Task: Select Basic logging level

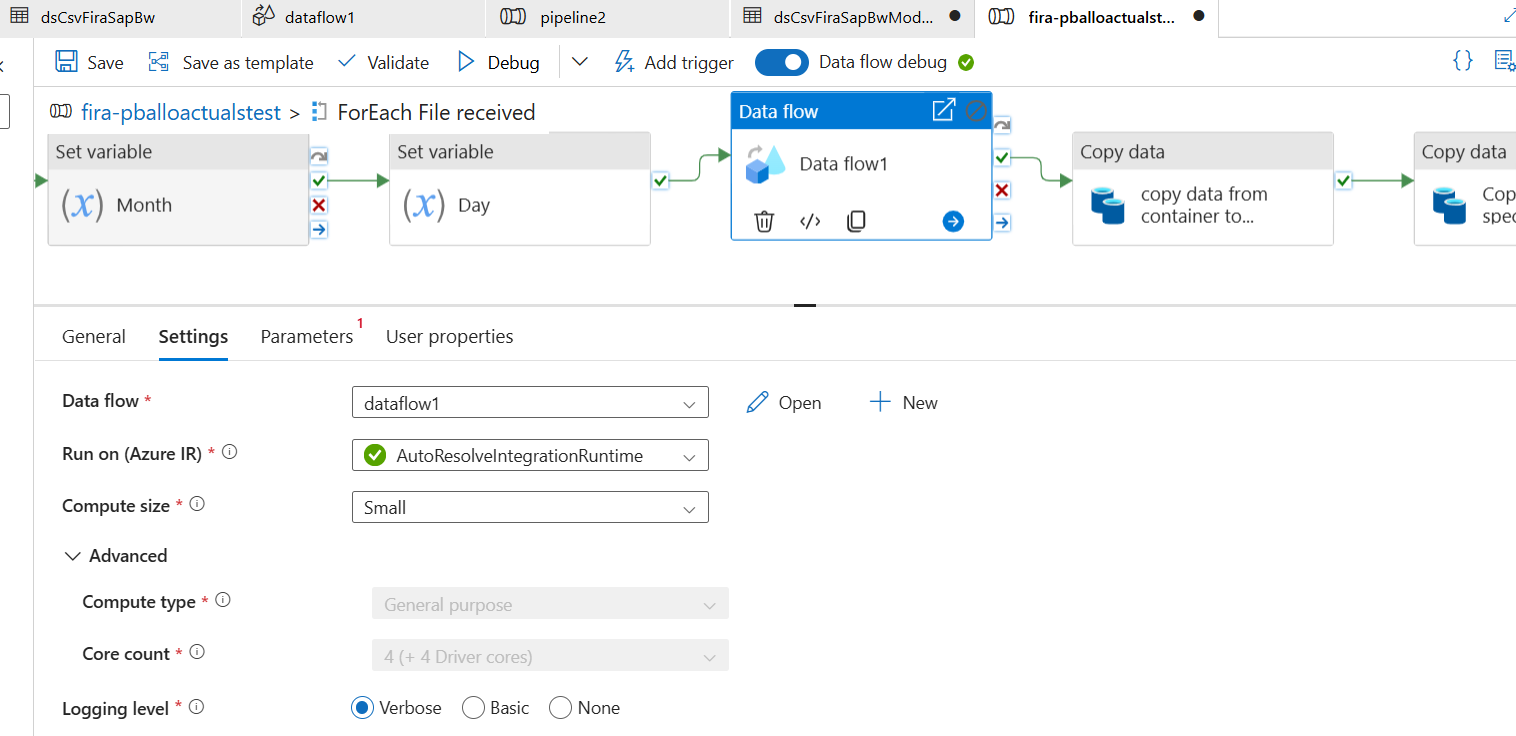Action: (x=473, y=708)
